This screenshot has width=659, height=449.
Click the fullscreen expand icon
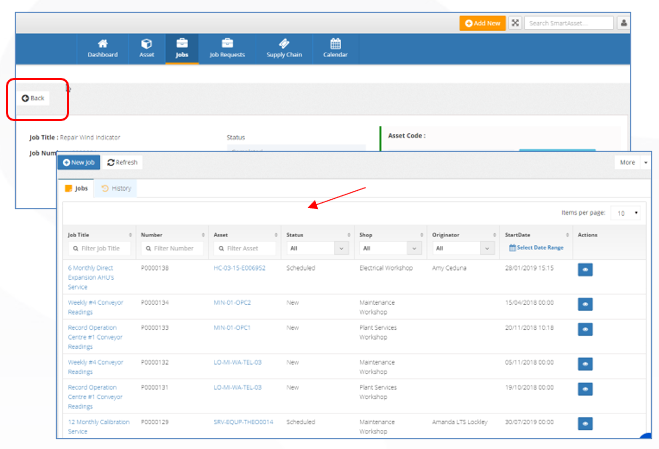click(515, 23)
